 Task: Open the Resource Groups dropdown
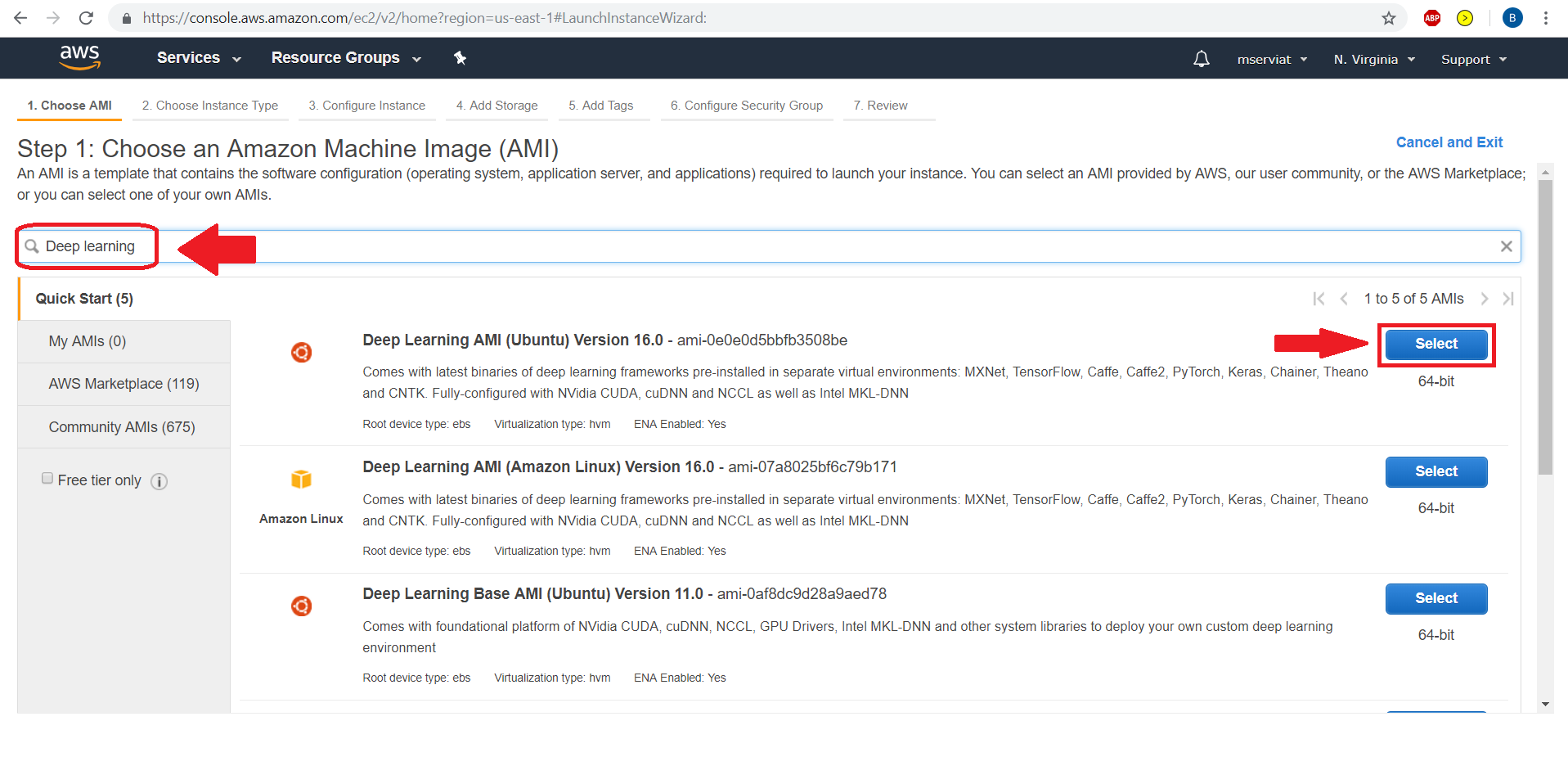tap(345, 58)
